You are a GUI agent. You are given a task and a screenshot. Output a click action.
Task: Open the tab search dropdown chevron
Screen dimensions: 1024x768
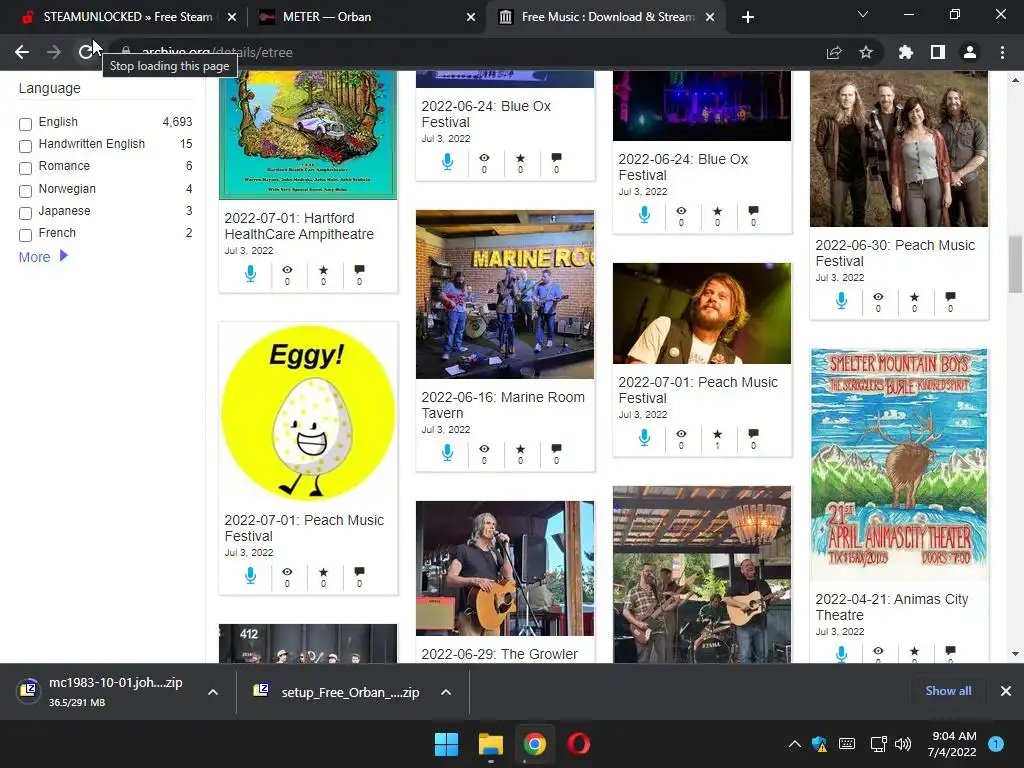tap(863, 14)
